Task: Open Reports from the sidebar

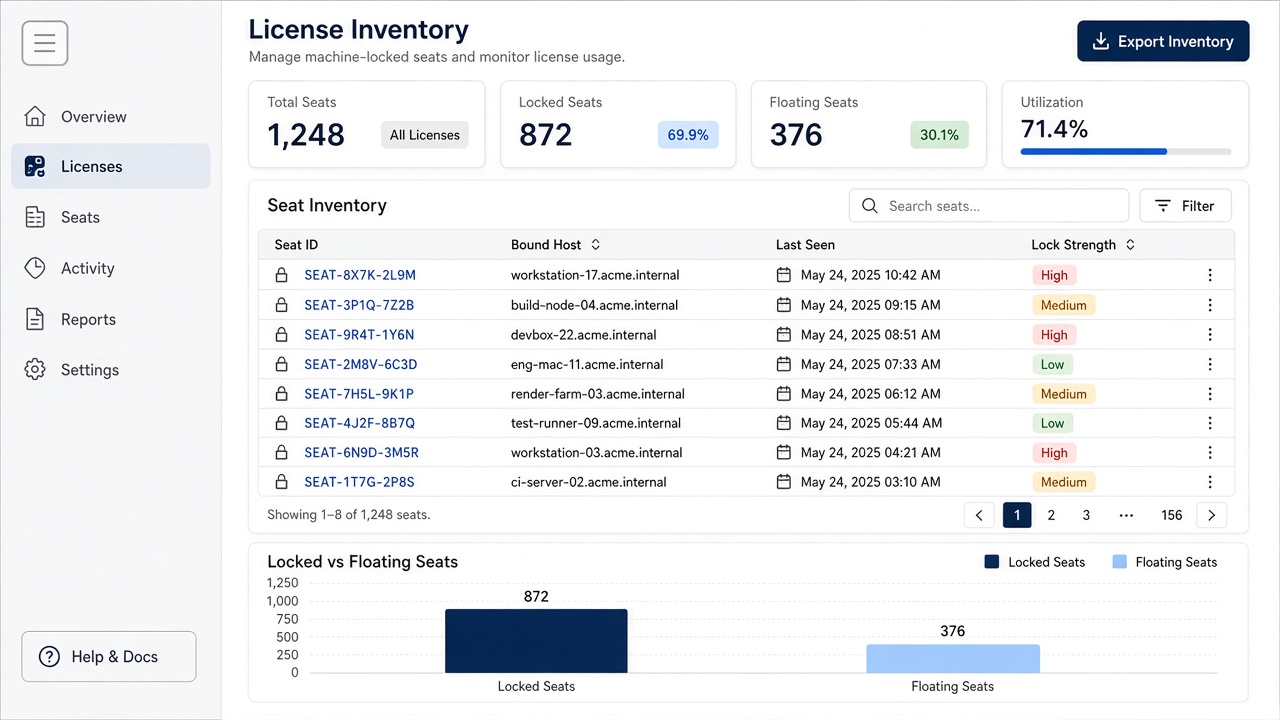Action: pyautogui.click(x=111, y=320)
